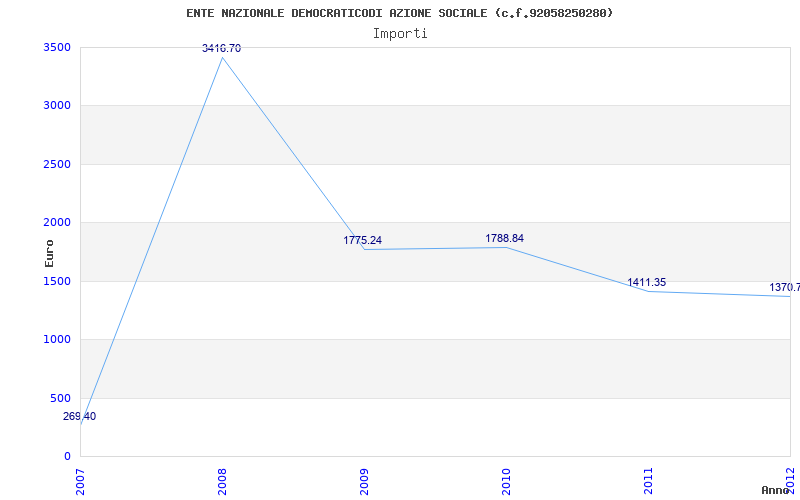
Task: Click the 0 y-axis tick label
Action: 67,456
